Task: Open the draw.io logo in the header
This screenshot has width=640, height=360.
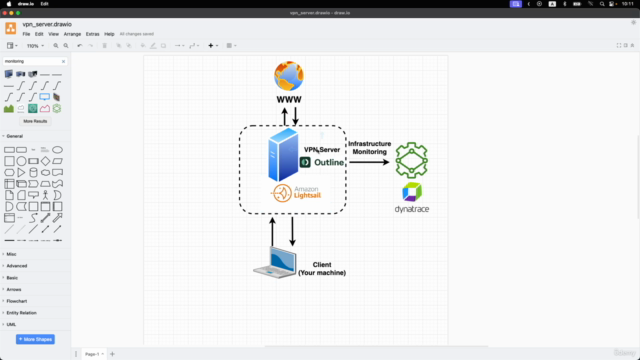Action: pos(11,28)
